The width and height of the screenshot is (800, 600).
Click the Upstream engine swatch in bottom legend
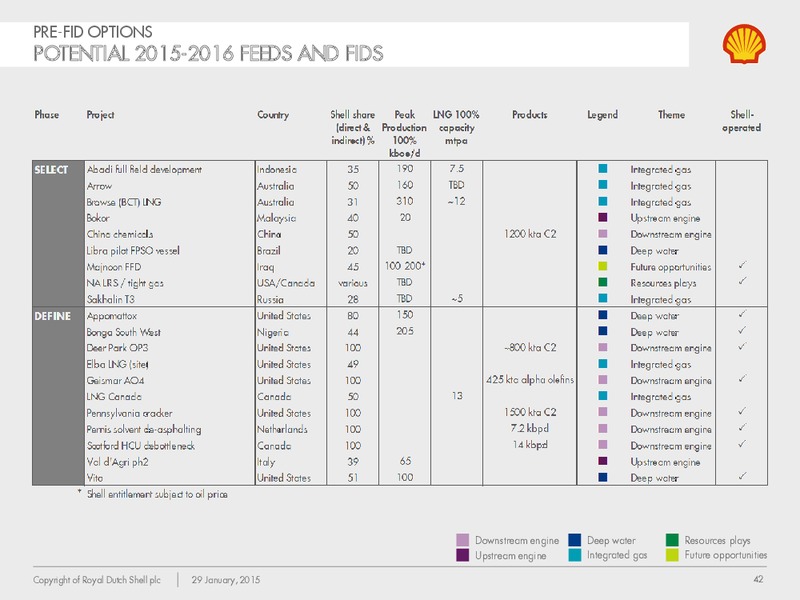[462, 555]
